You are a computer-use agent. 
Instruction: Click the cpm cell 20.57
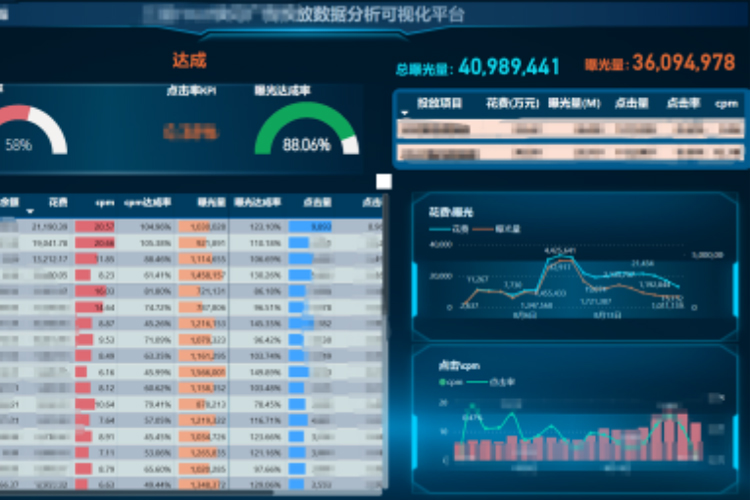104,227
